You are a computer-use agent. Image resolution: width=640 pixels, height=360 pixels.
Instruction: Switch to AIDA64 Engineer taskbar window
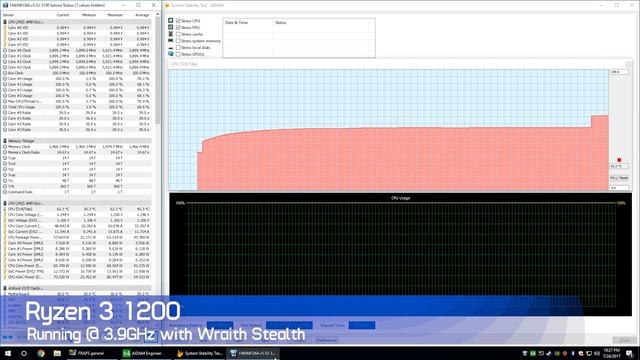(144, 353)
